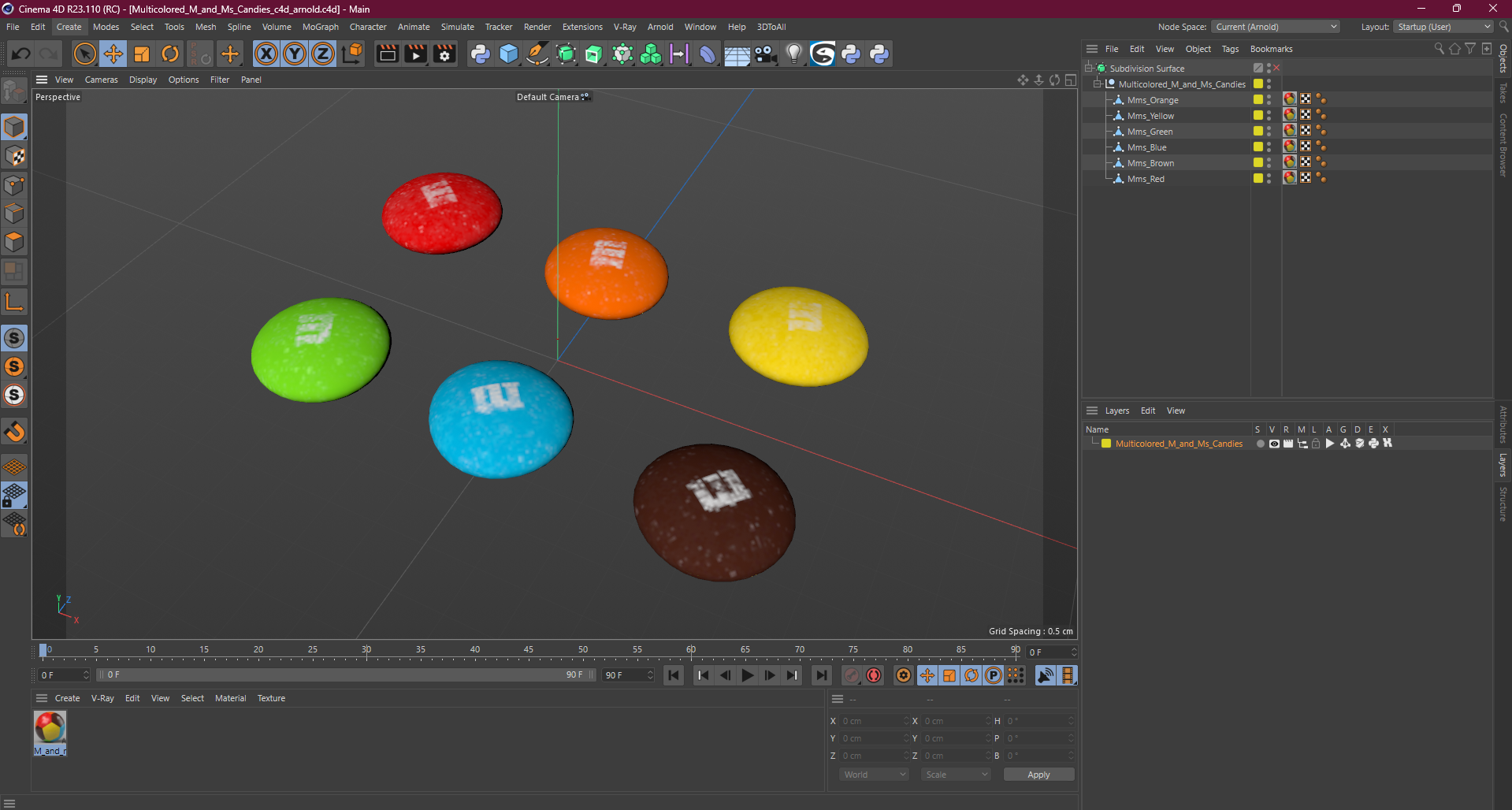Screen dimensions: 1512x810
Task: Select Texture mode checkerboard cube icon
Action: pyautogui.click(x=14, y=156)
